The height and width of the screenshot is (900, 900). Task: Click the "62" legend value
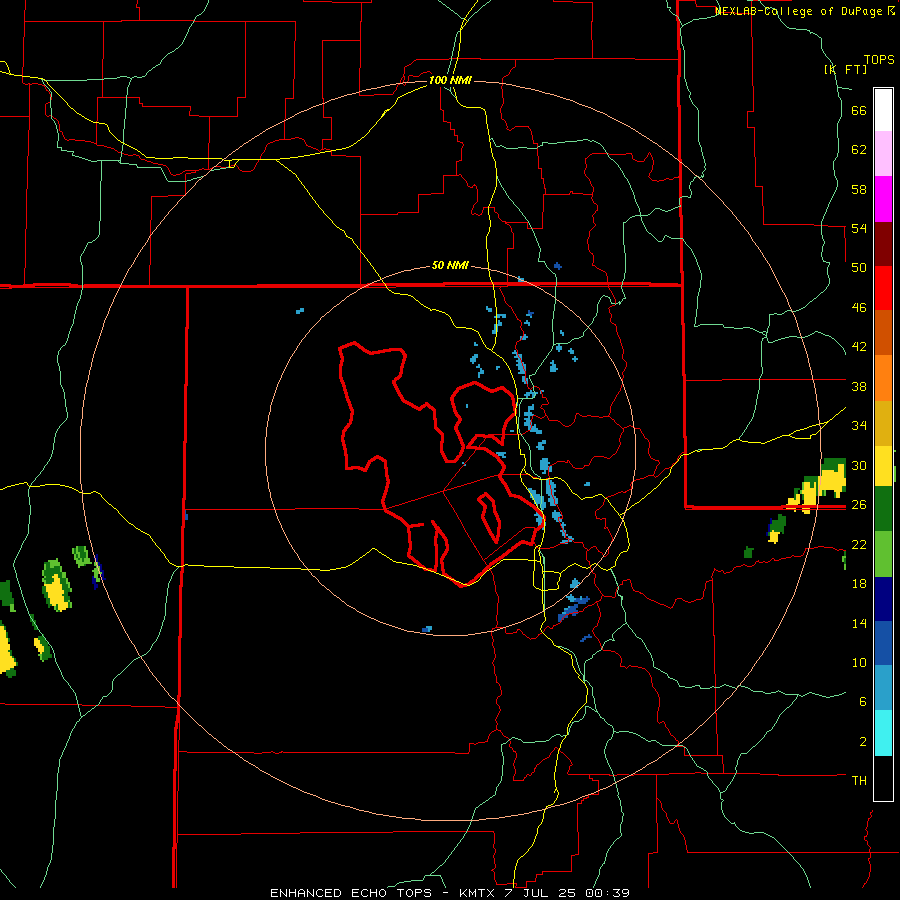[859, 150]
